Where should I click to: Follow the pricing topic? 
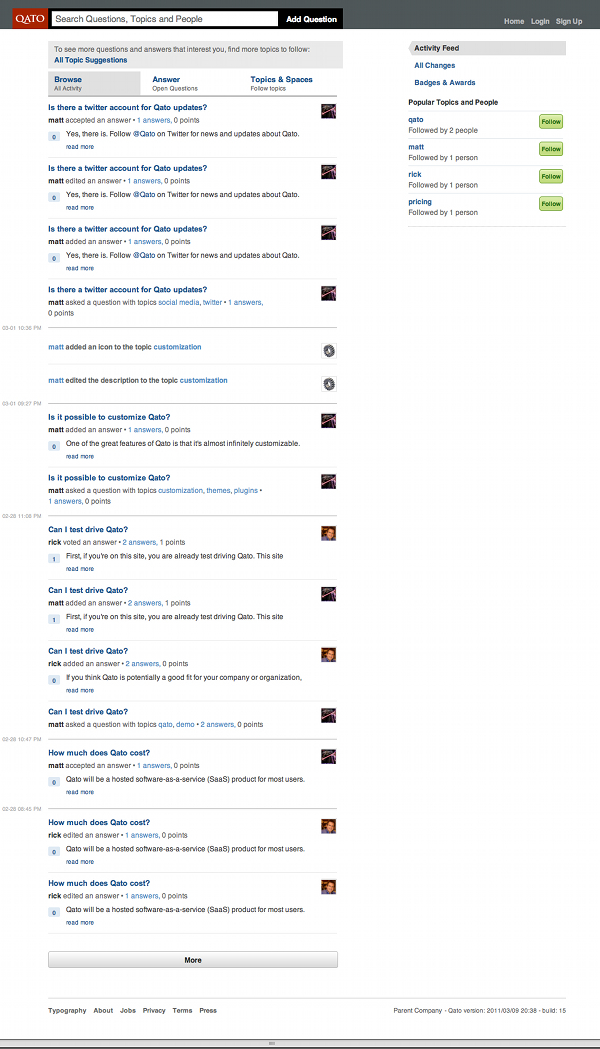pyautogui.click(x=551, y=203)
